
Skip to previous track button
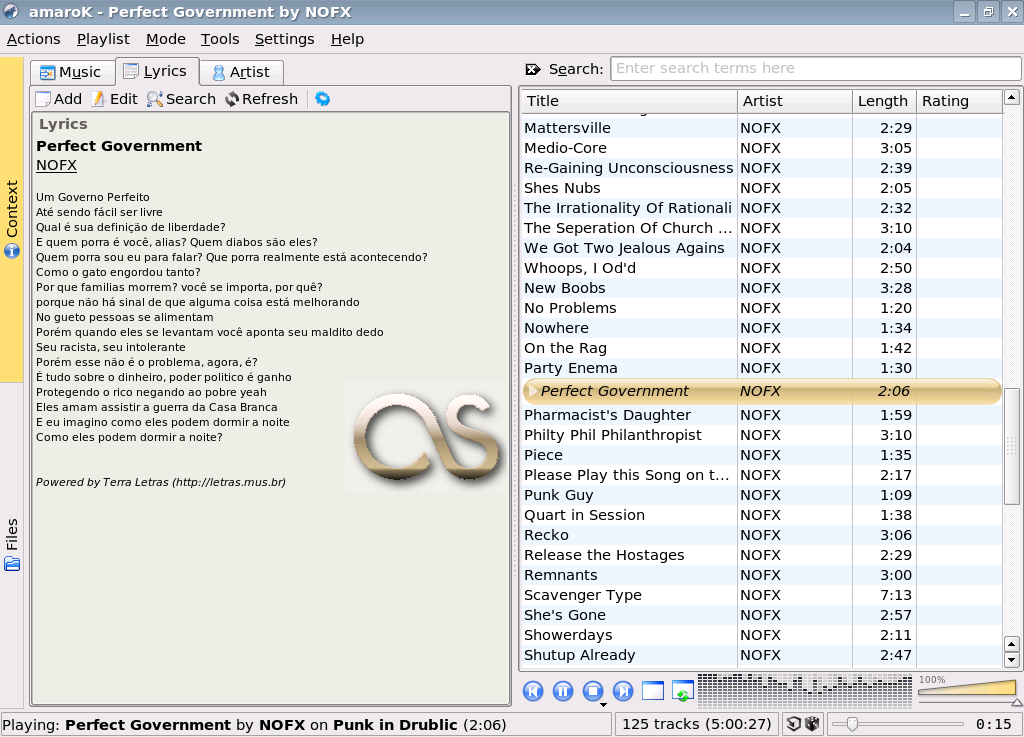[x=533, y=691]
